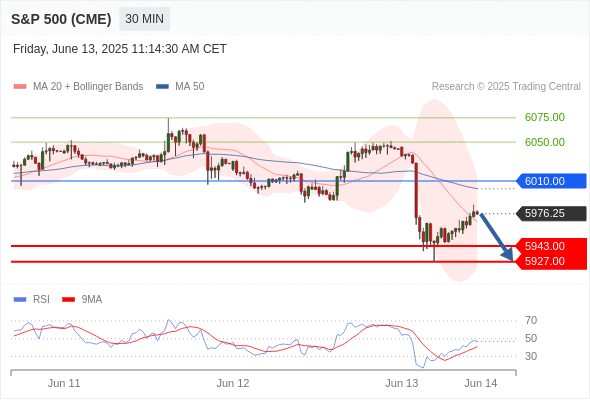Click the blue MA 50 legend swatch
This screenshot has width=590, height=400.
click(162, 87)
